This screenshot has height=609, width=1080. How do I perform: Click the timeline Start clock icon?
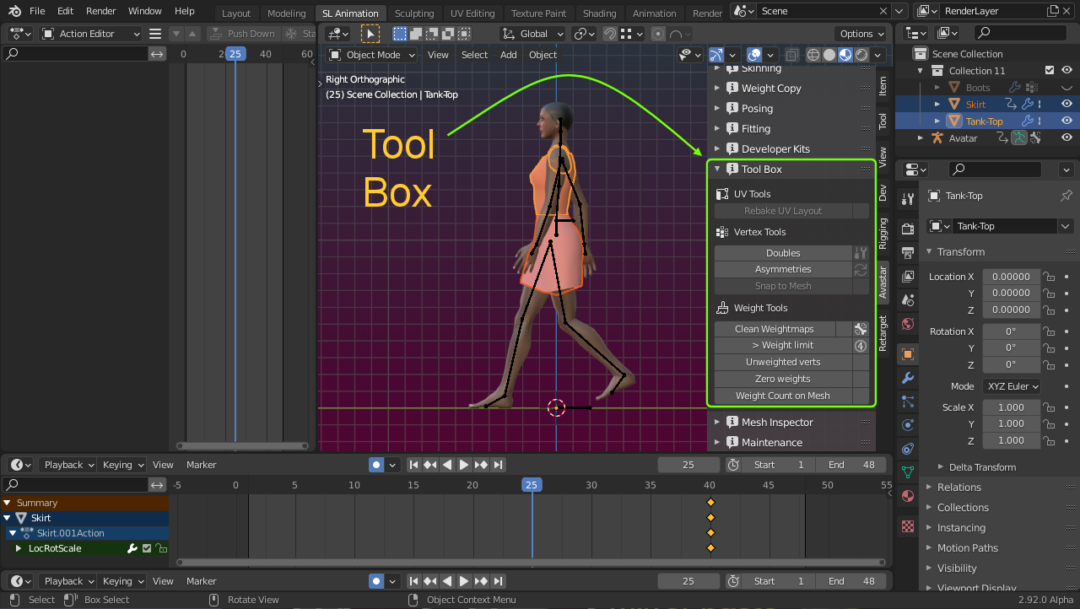pyautogui.click(x=733, y=465)
